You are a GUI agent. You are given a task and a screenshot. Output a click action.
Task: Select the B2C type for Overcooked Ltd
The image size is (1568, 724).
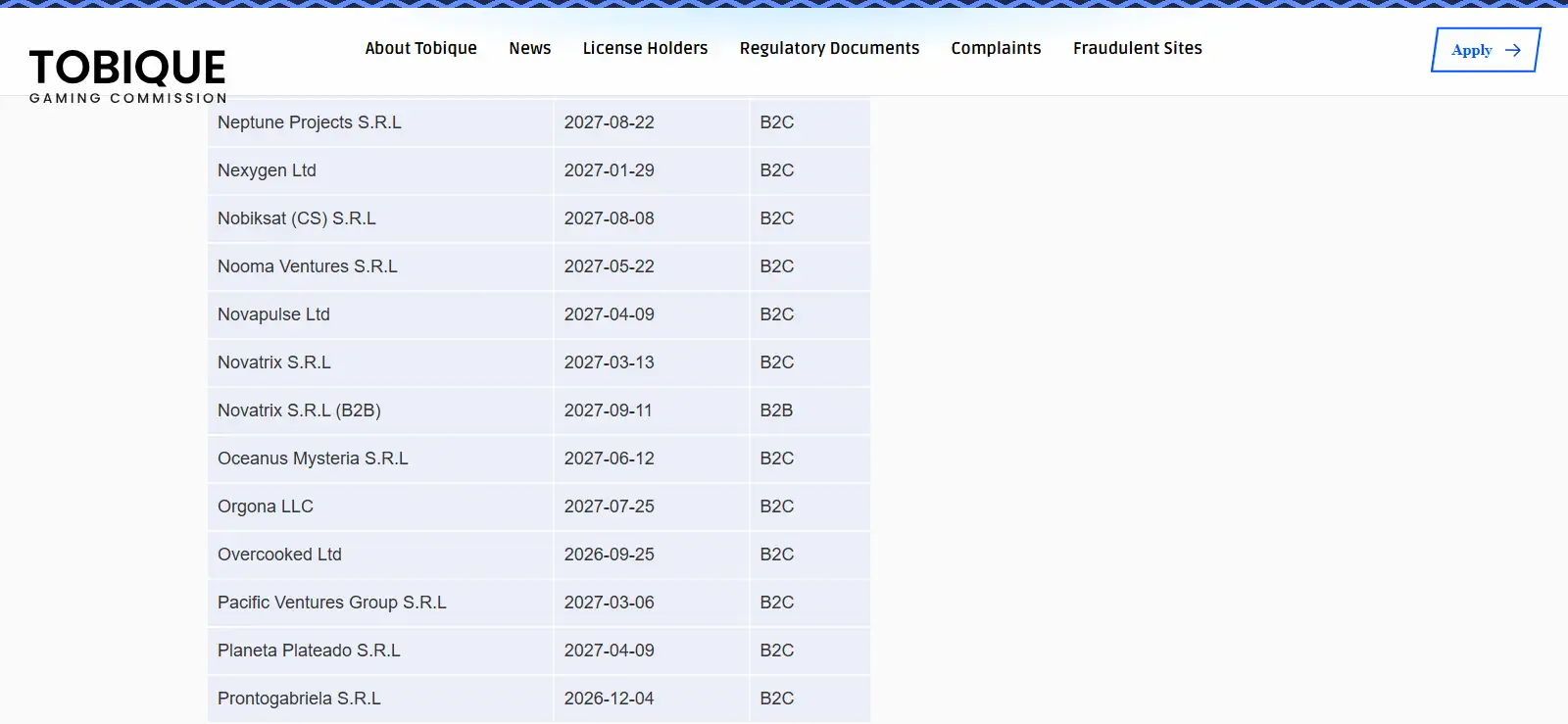(x=777, y=555)
